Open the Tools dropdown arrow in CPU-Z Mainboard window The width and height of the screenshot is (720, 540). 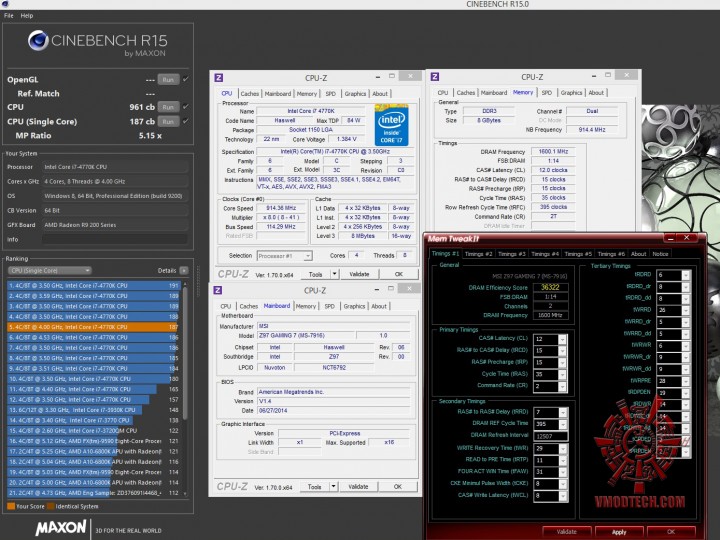pos(333,487)
